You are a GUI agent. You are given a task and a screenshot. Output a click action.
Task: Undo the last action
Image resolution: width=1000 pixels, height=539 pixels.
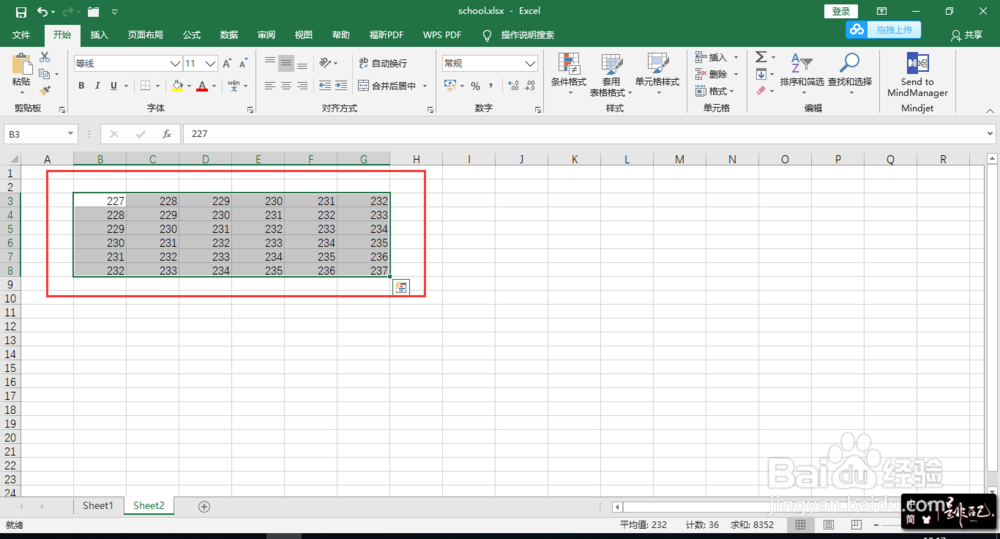(x=42, y=11)
